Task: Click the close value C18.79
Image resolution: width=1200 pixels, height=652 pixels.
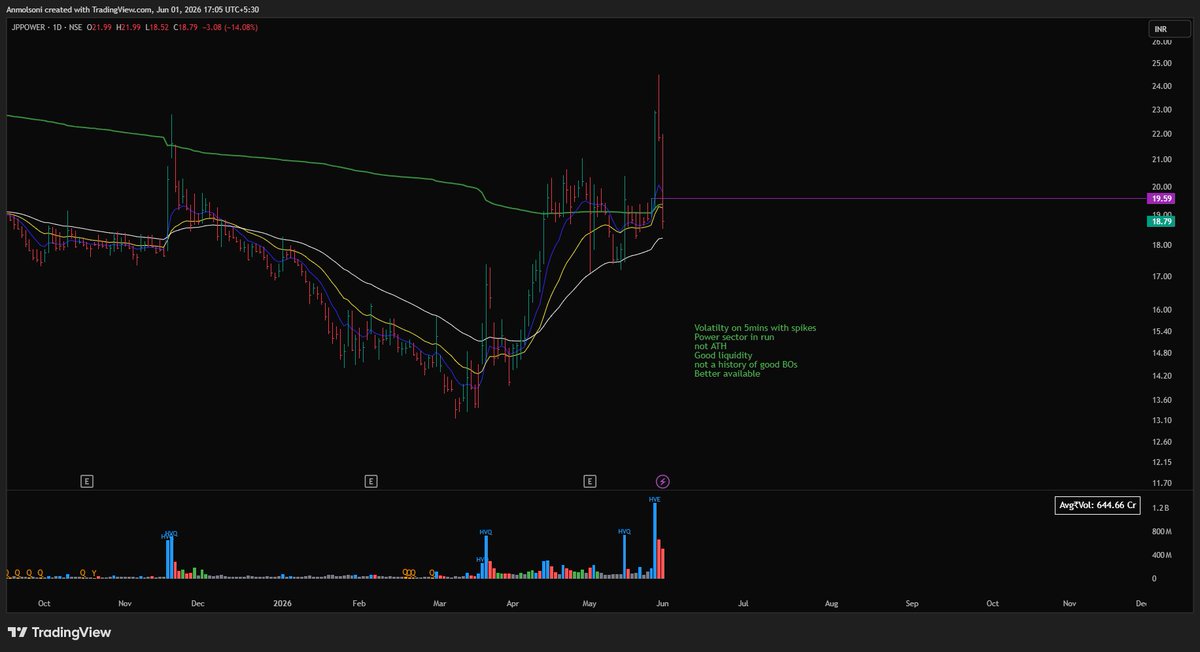Action: 184,27
